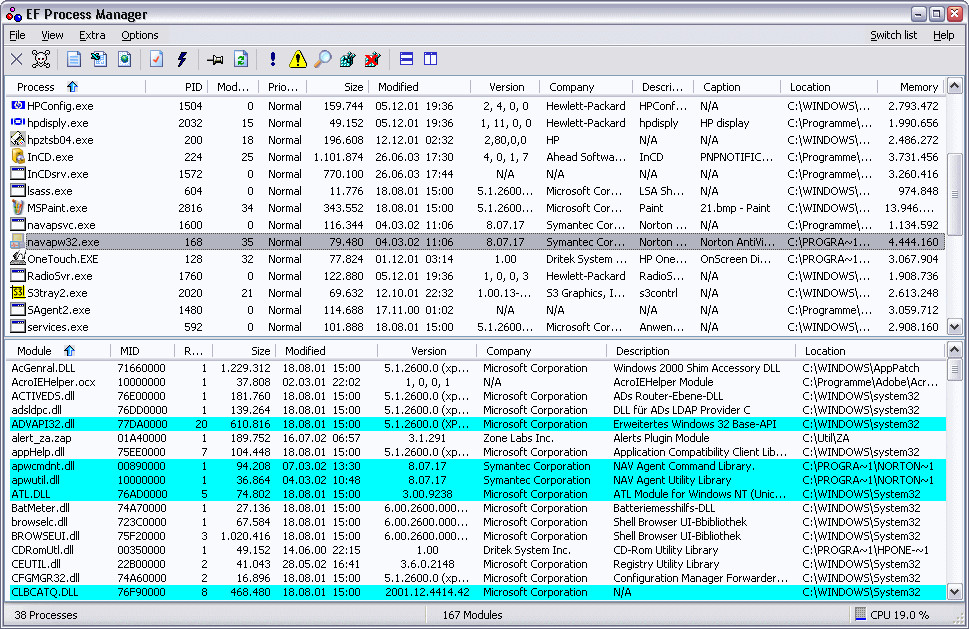Click the lightning bolt toolbar icon
Screen dimensions: 969x629
coord(182,59)
